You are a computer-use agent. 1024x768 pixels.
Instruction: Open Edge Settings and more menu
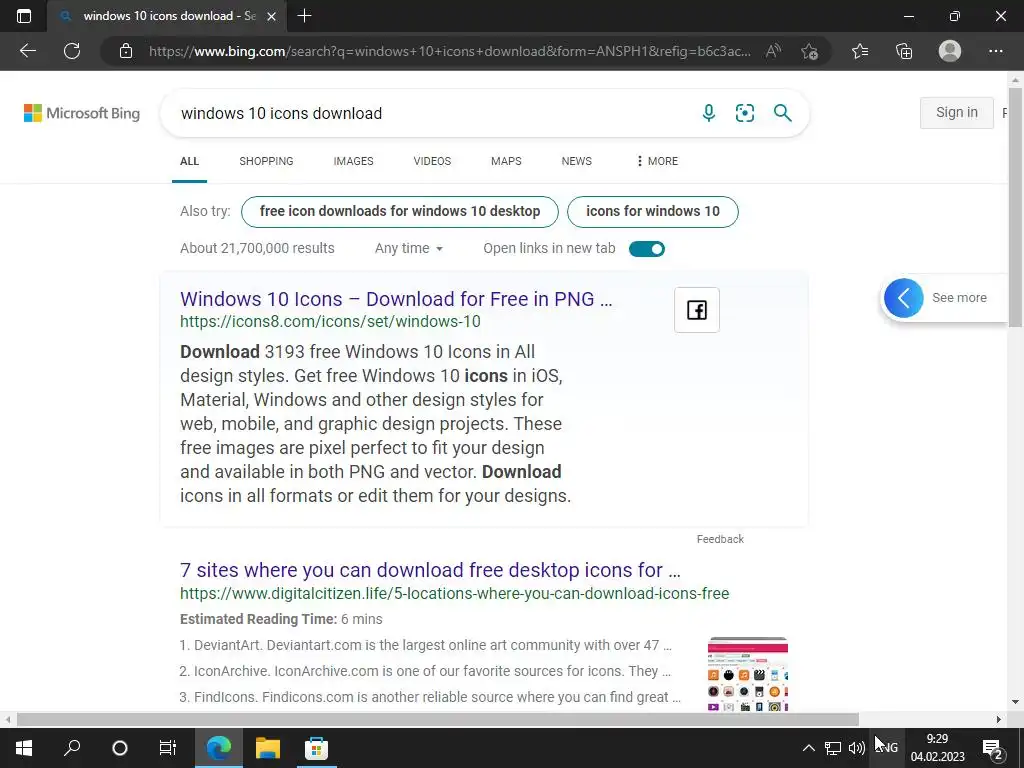pos(995,51)
